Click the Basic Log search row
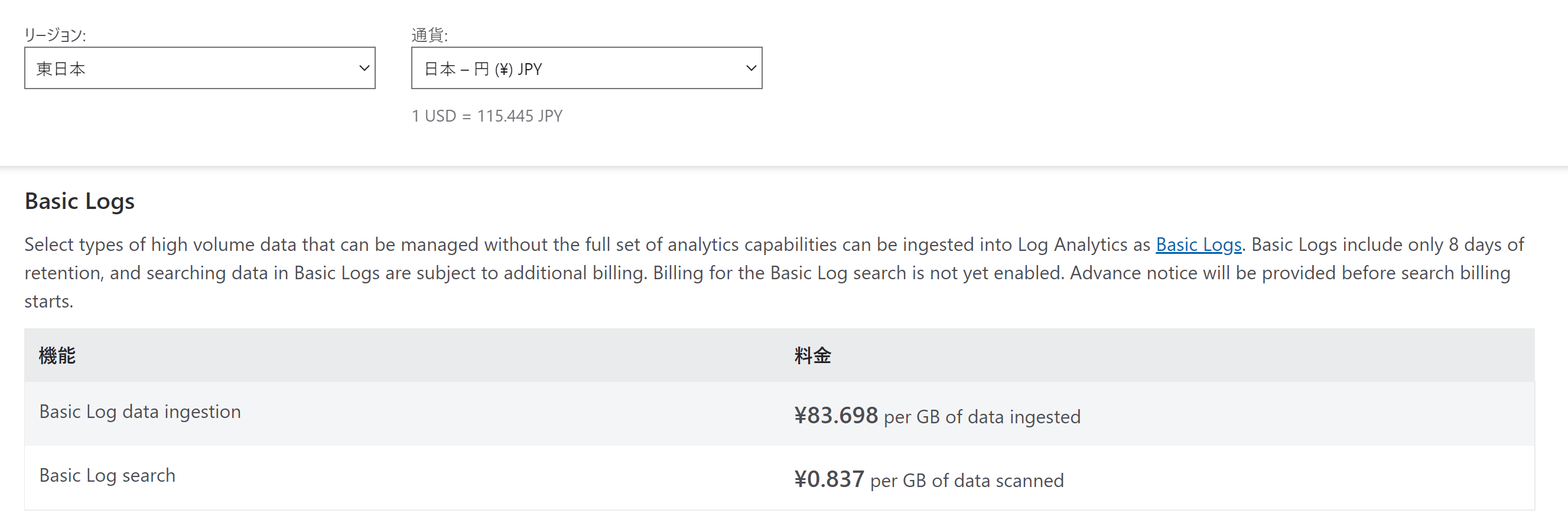The width and height of the screenshot is (1568, 526). pyautogui.click(x=106, y=476)
